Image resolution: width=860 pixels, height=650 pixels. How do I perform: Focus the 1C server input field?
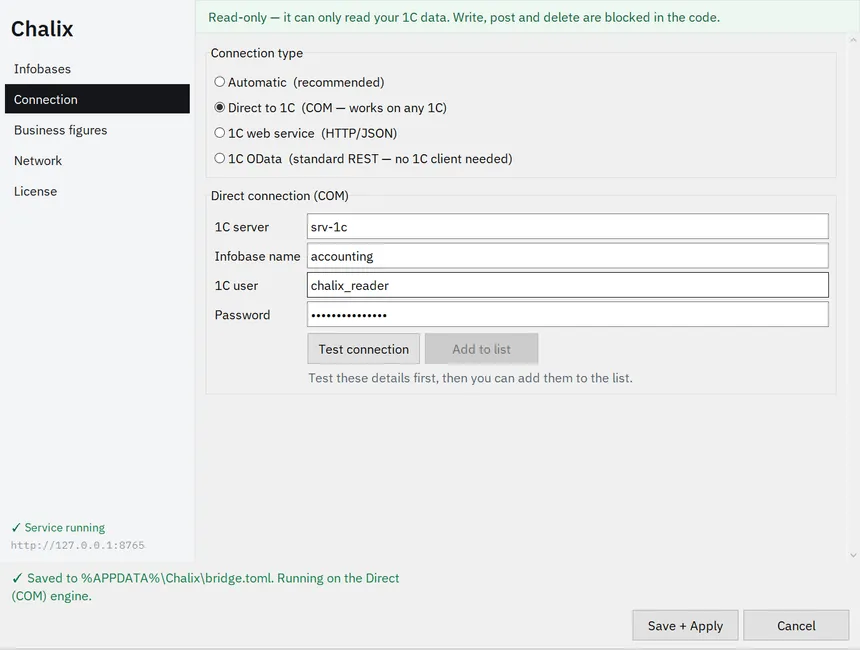point(568,227)
